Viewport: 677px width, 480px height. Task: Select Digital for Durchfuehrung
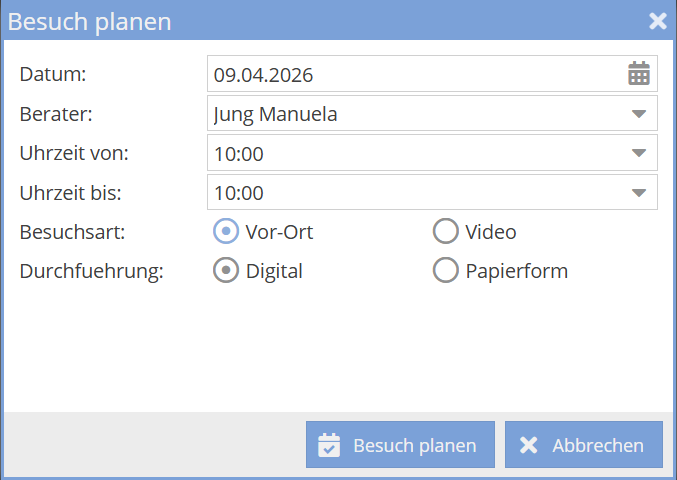(x=226, y=270)
